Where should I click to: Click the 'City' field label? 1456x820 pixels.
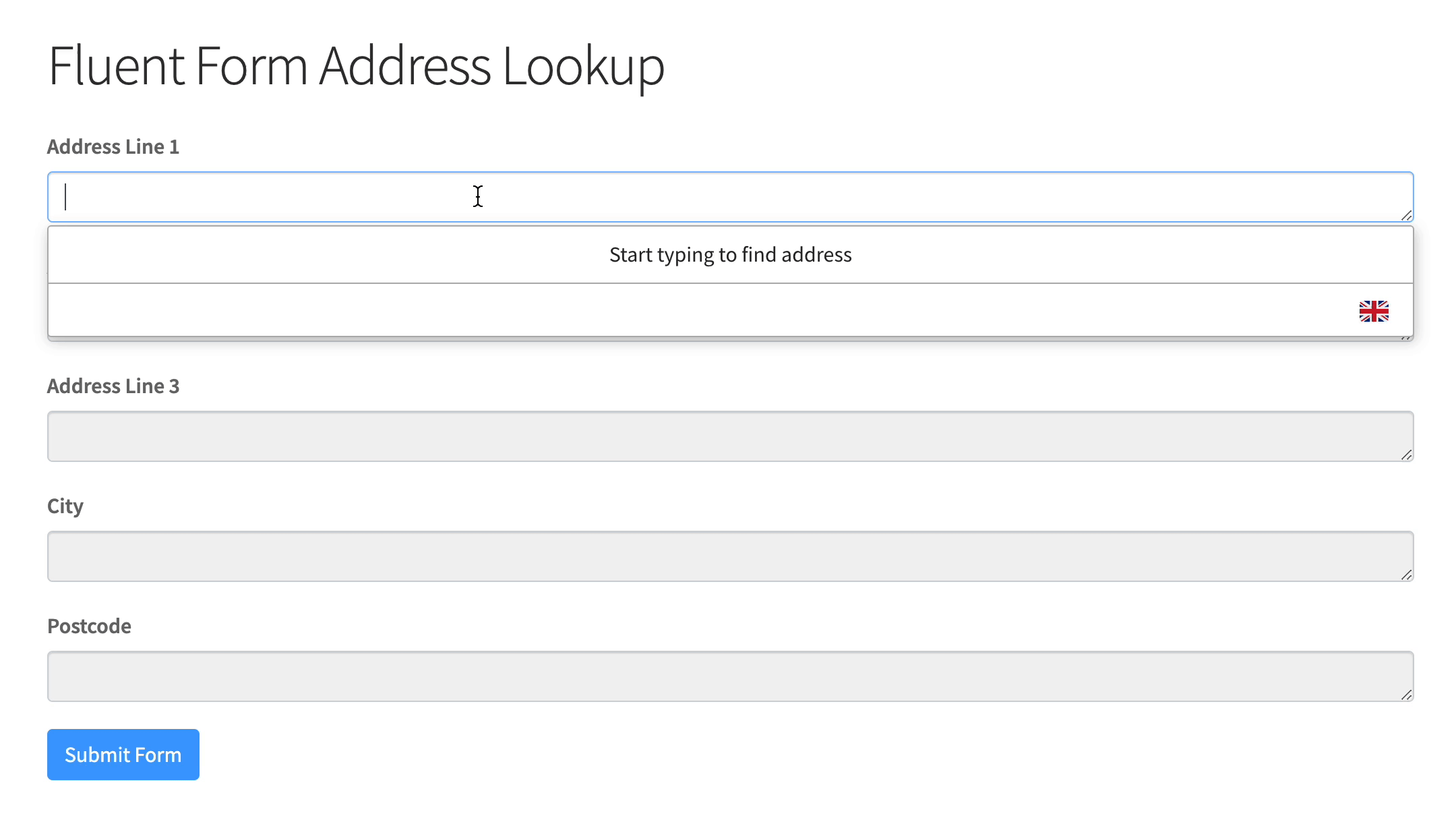click(65, 506)
